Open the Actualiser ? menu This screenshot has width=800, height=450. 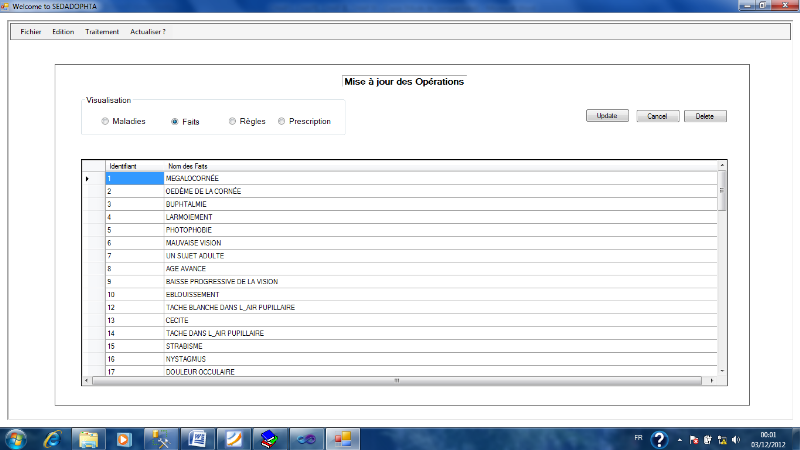[147, 32]
